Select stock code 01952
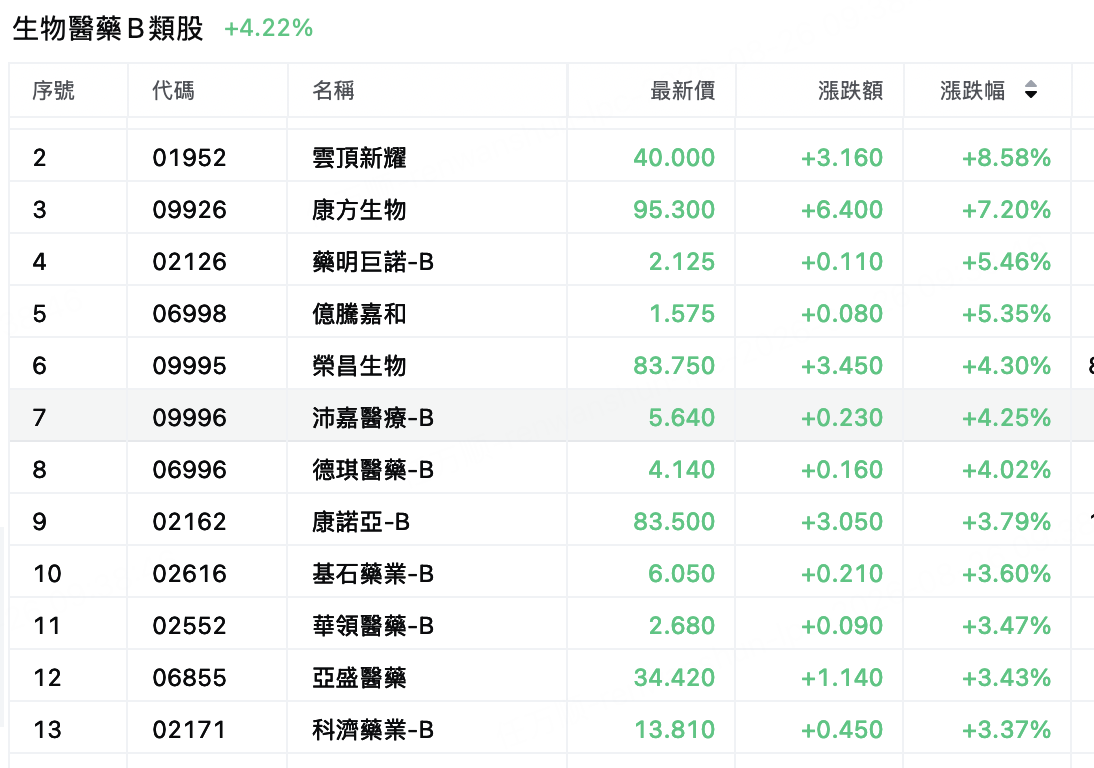 [189, 158]
